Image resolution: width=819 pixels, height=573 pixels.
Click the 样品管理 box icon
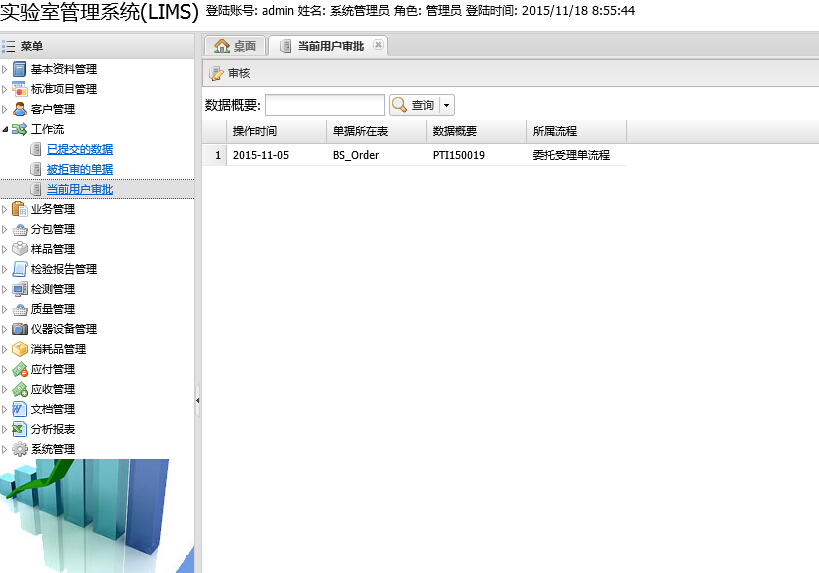(x=19, y=249)
